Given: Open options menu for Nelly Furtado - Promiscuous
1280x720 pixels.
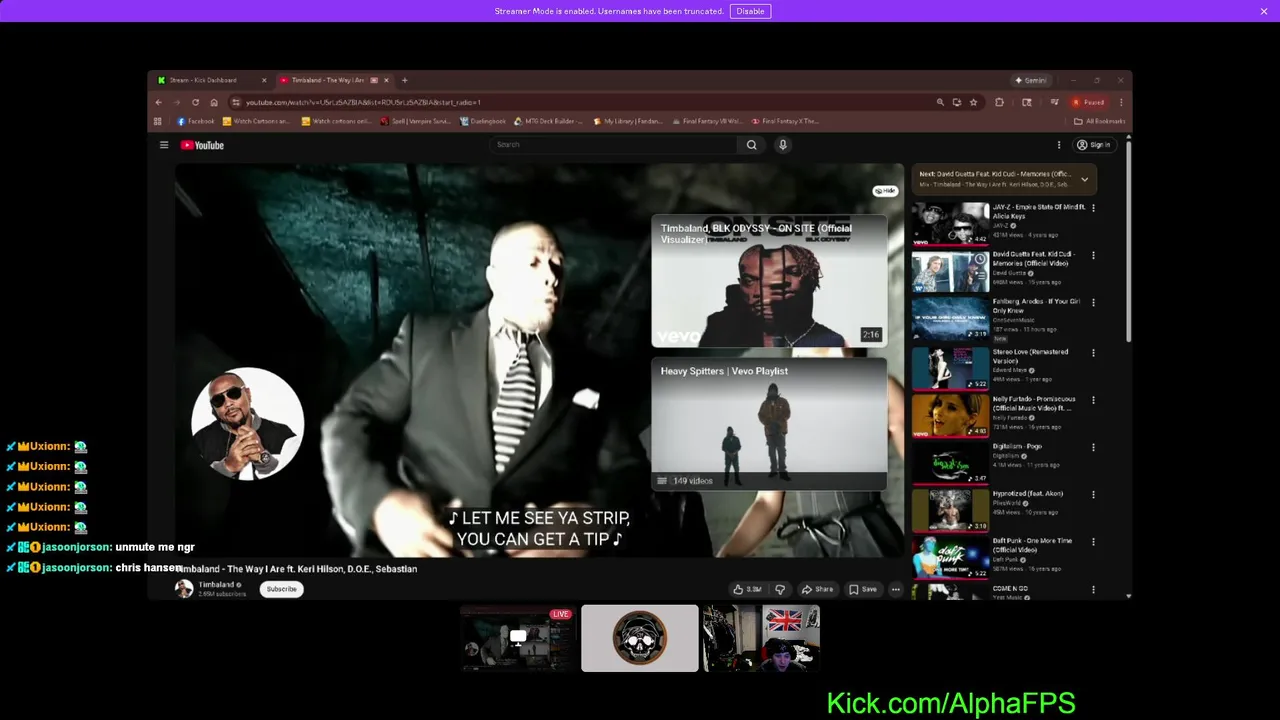Looking at the screenshot, I should 1093,400.
